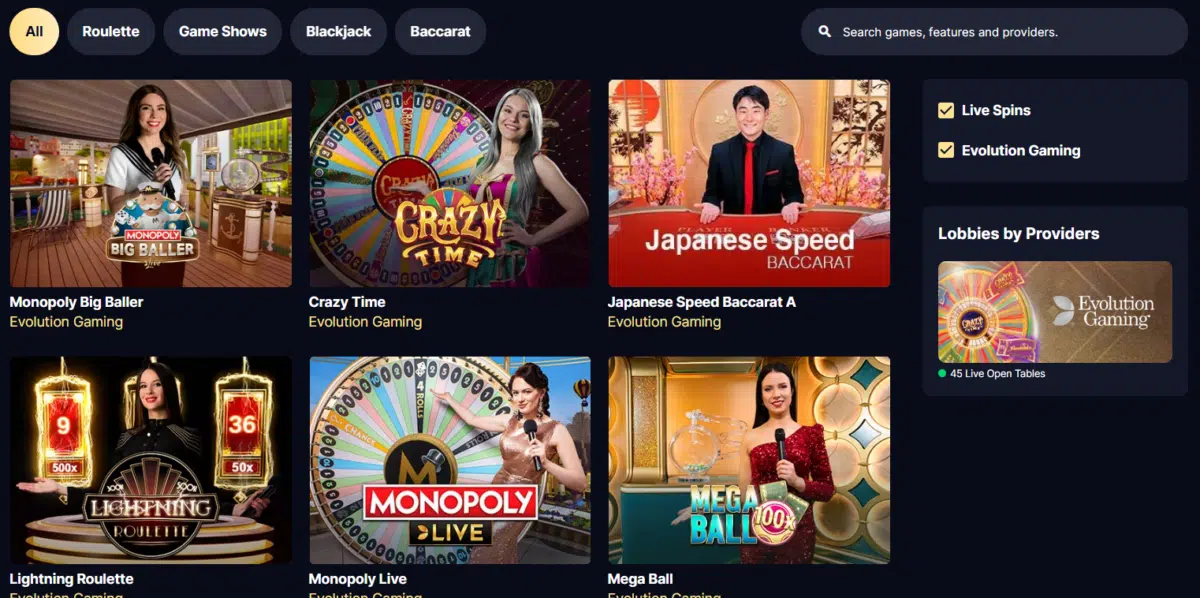Open the Evolution Gaming provider lobby banner
The image size is (1200, 598).
coord(1055,312)
